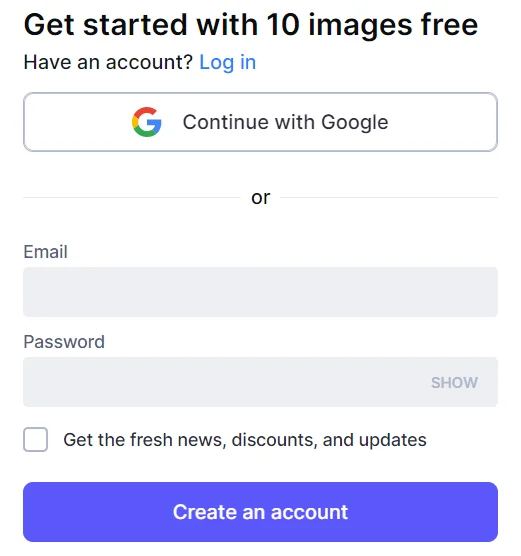Focus the Email input field
521x556 pixels.
[260, 292]
